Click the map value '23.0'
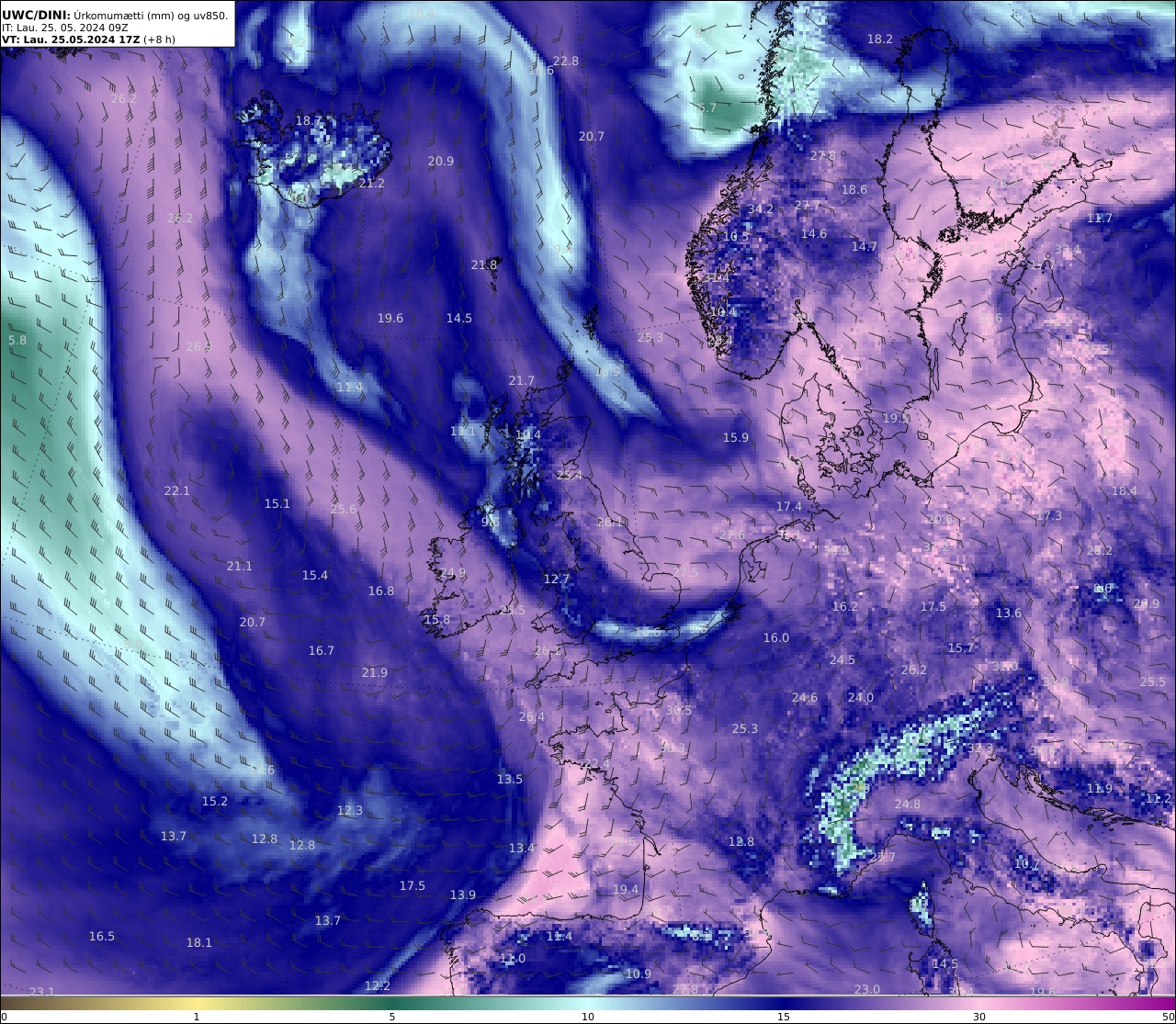1176x1024 pixels. pyautogui.click(x=867, y=989)
